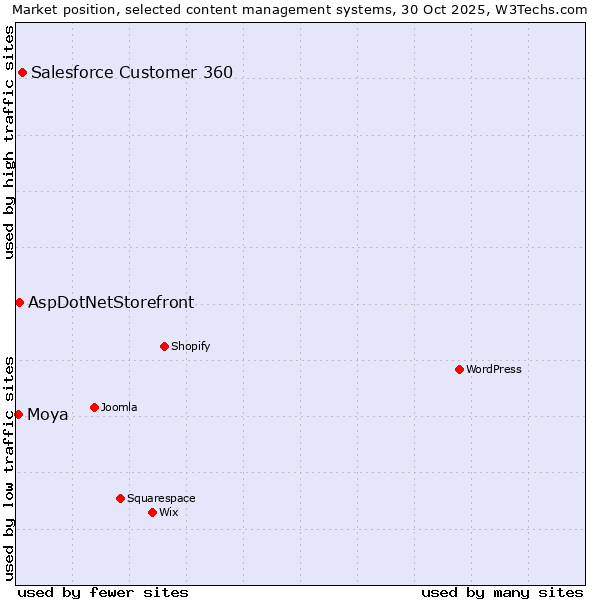This screenshot has width=600, height=600.
Task: Select the Shopify text label
Action: pos(190,346)
